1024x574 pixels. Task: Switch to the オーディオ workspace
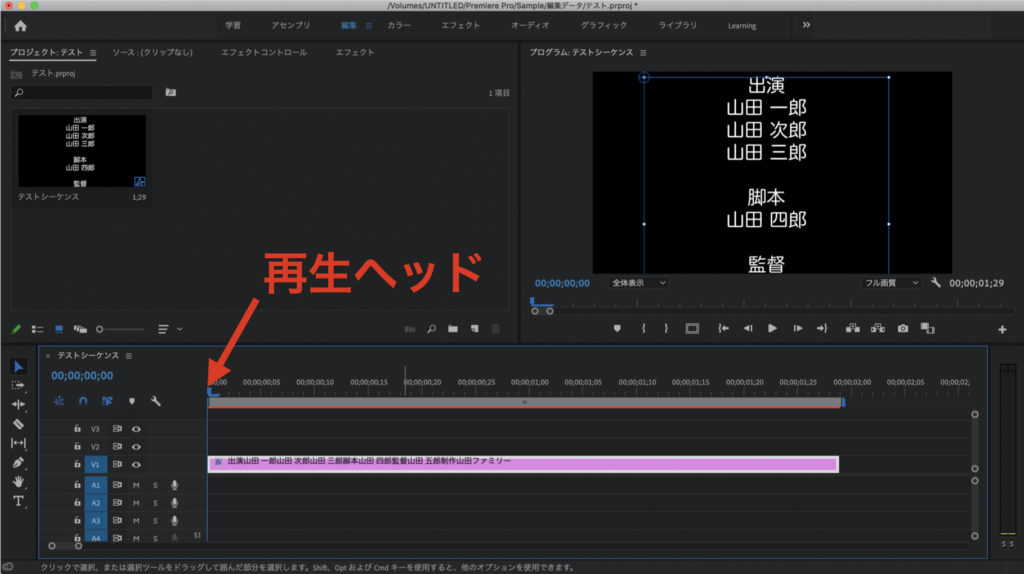click(x=530, y=25)
